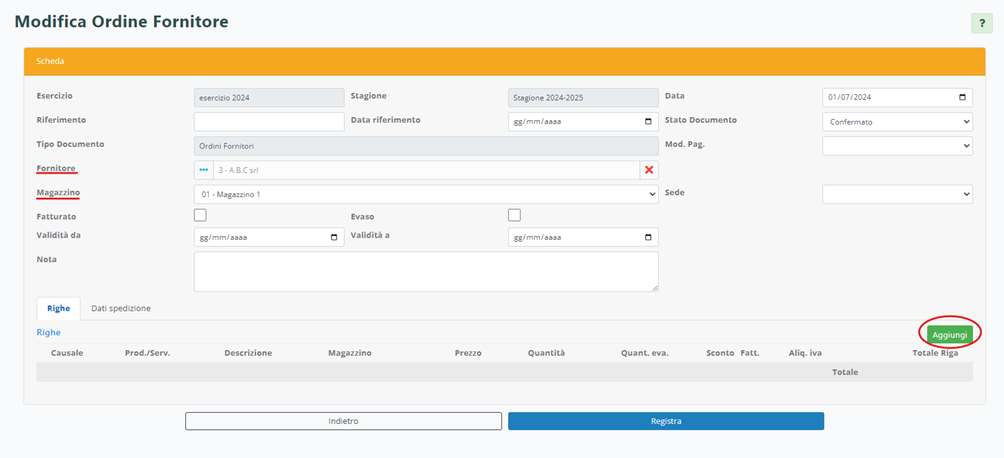This screenshot has height=458, width=1004.
Task: Enable the Evaso checkbox
Action: [x=514, y=215]
